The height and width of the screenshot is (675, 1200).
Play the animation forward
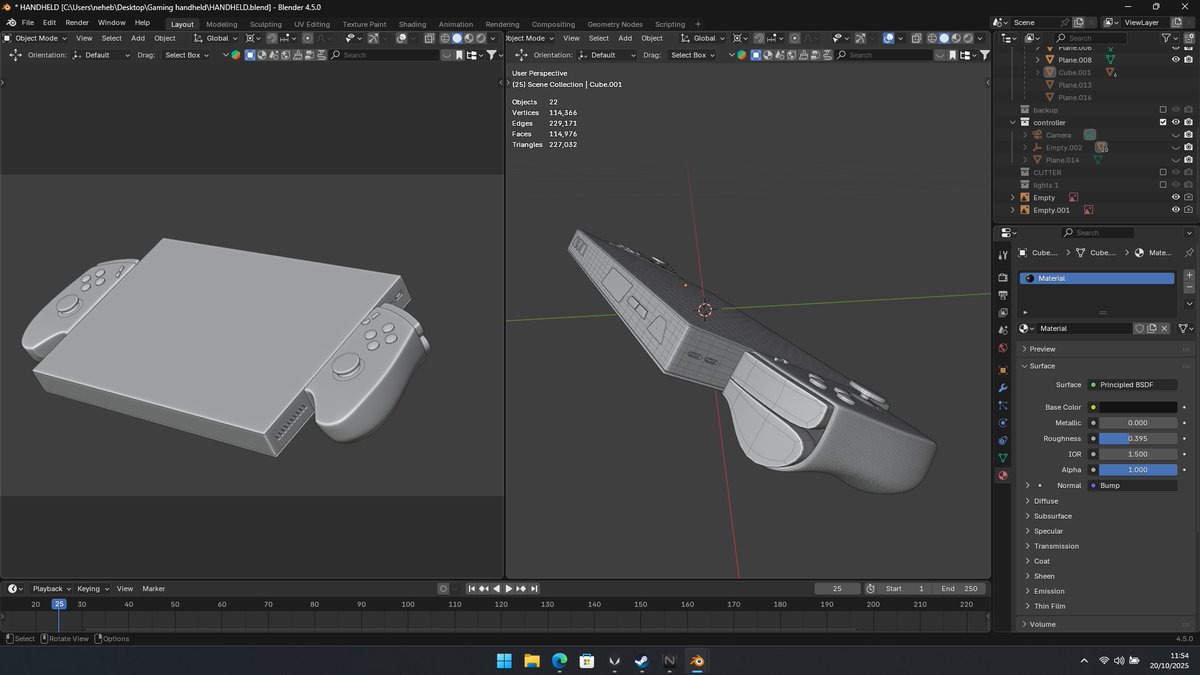pyautogui.click(x=509, y=589)
